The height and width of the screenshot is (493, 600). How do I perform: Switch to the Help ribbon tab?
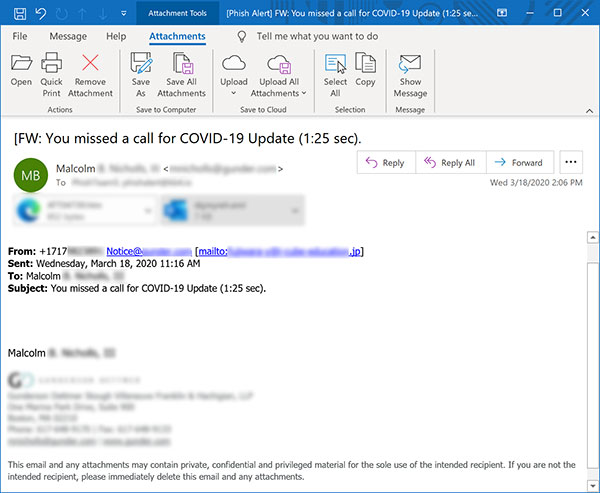[x=116, y=36]
